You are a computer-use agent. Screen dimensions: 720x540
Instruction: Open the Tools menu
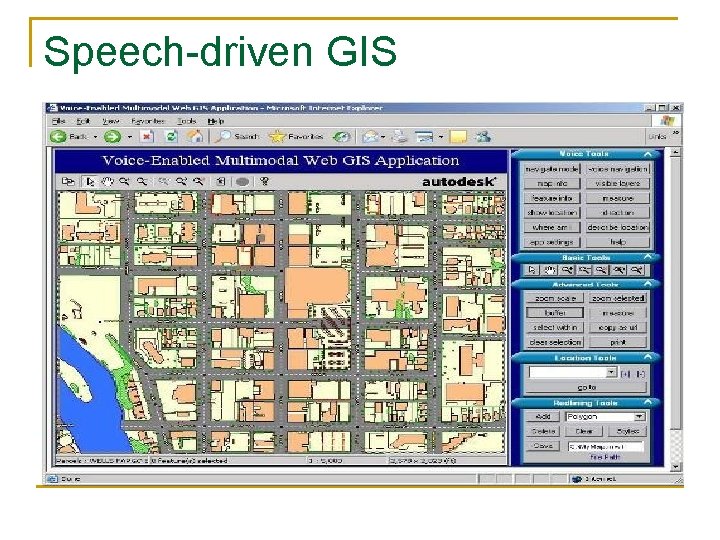[x=186, y=121]
